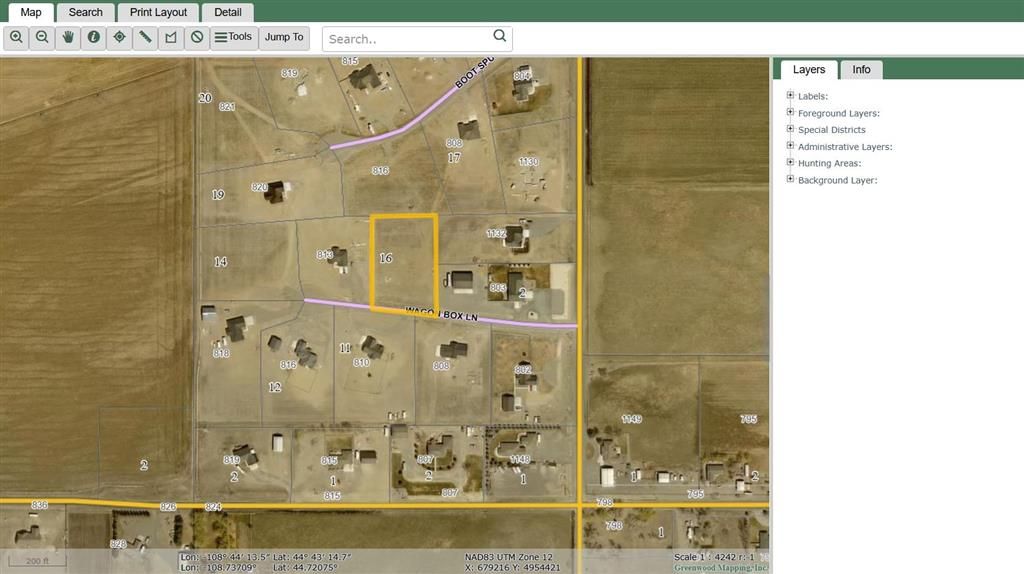Click the locate crosshair target tool

(120, 38)
